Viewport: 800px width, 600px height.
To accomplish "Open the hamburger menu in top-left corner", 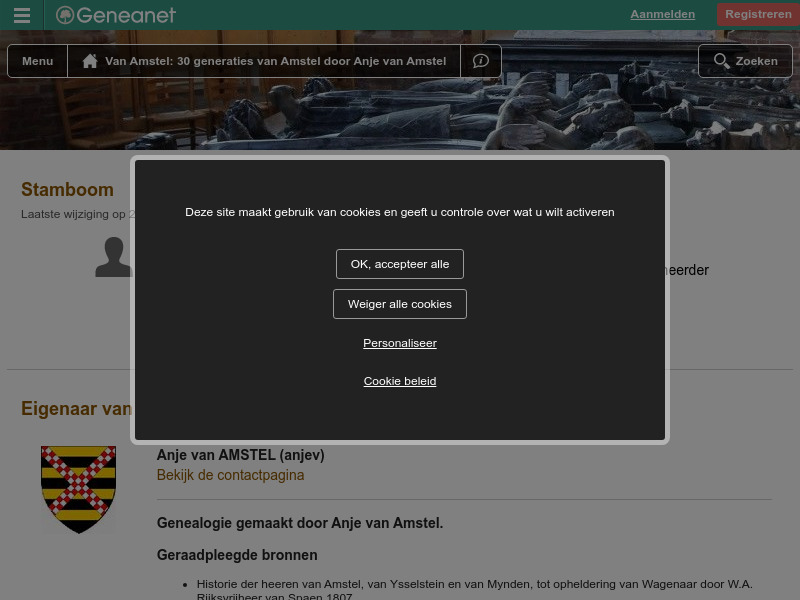I will click(21, 14).
